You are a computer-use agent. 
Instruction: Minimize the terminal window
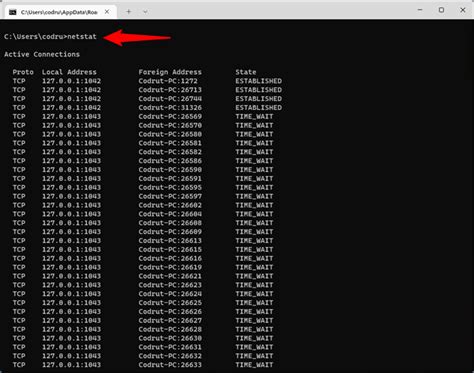tap(420, 10)
